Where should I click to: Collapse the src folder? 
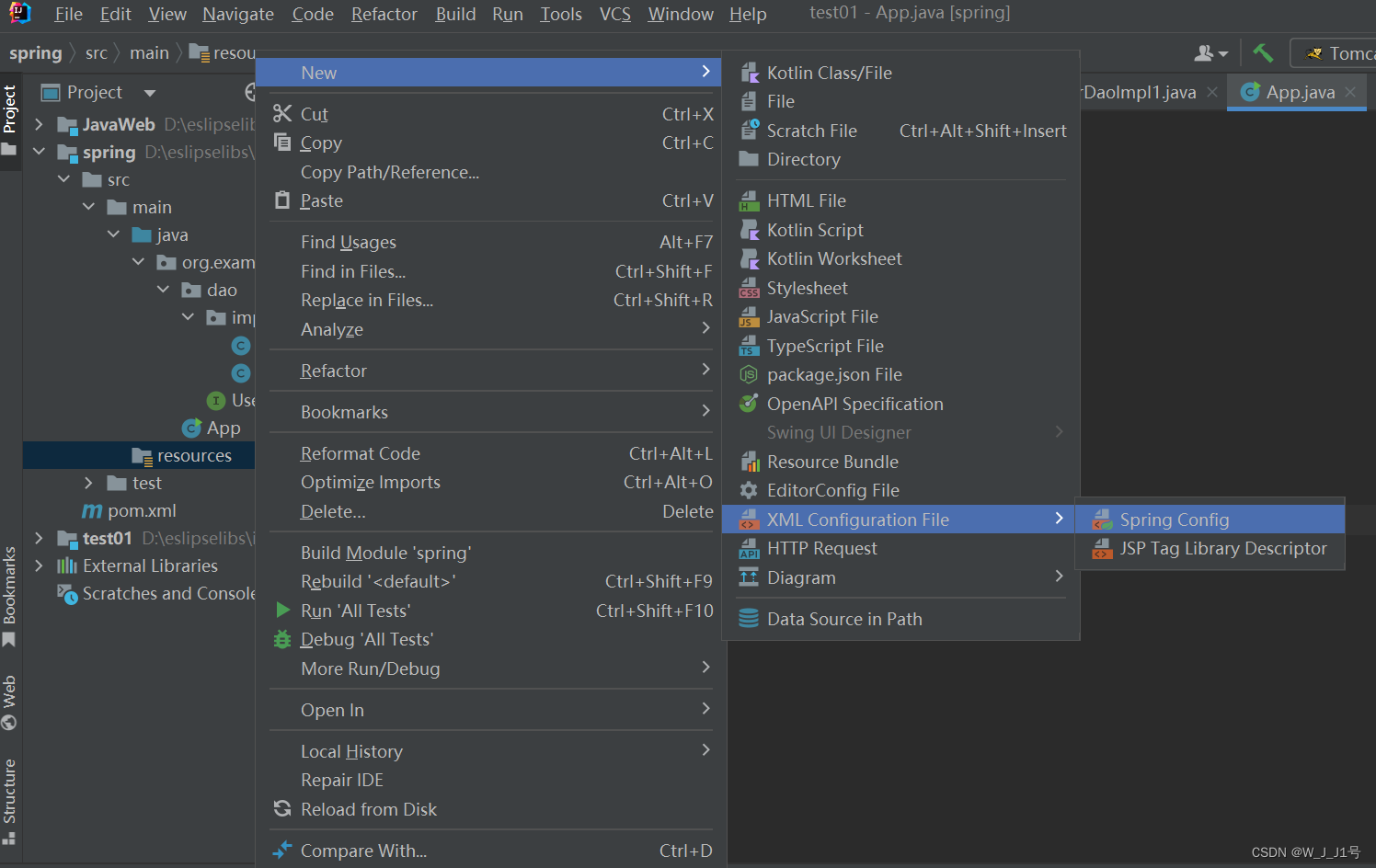pos(63,178)
